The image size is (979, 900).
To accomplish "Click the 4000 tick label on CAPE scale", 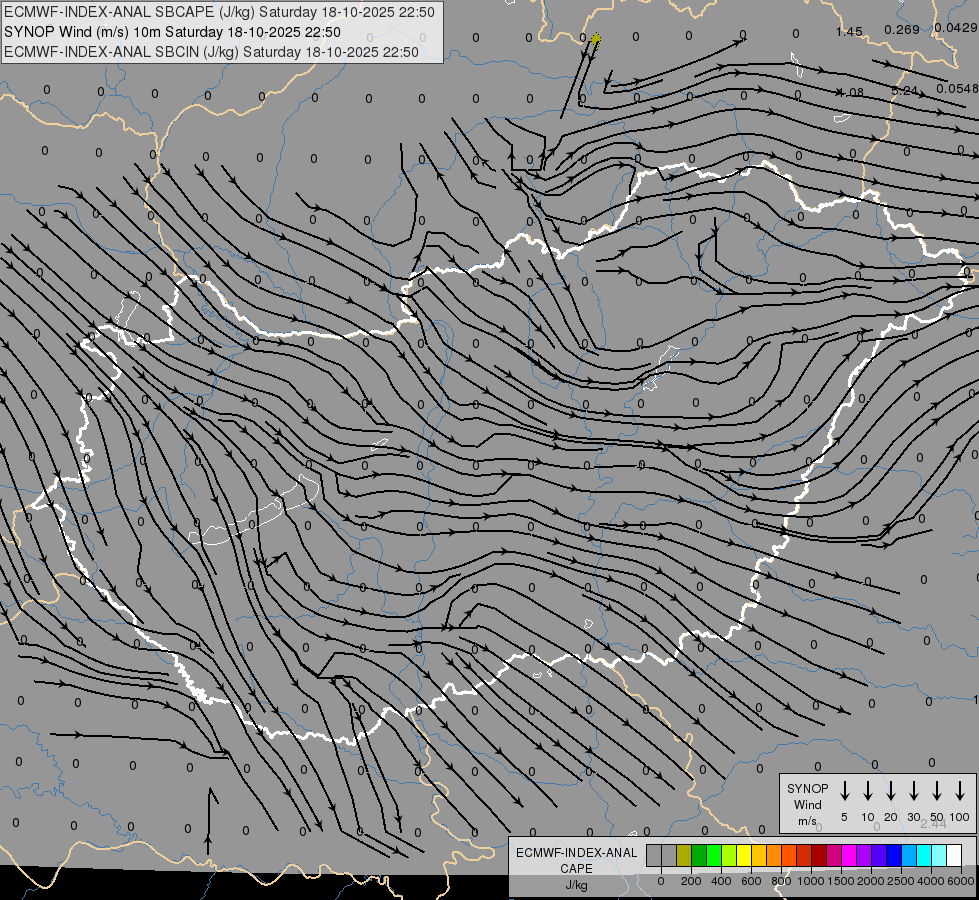I will (x=931, y=881).
